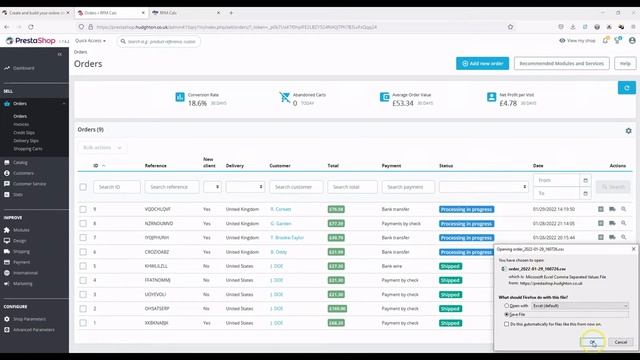Image resolution: width=640 pixels, height=360 pixels.
Task: Open the Bulk actions dropdown
Action: pyautogui.click(x=102, y=148)
